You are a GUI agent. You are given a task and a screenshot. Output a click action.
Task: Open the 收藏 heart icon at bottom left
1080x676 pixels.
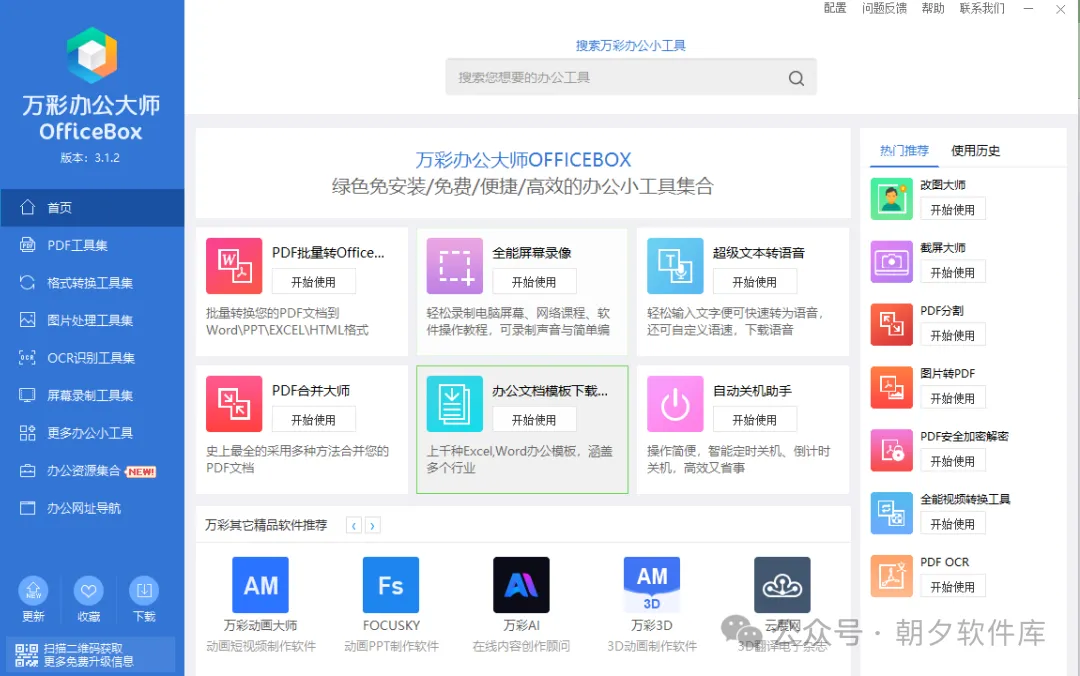pos(88,591)
